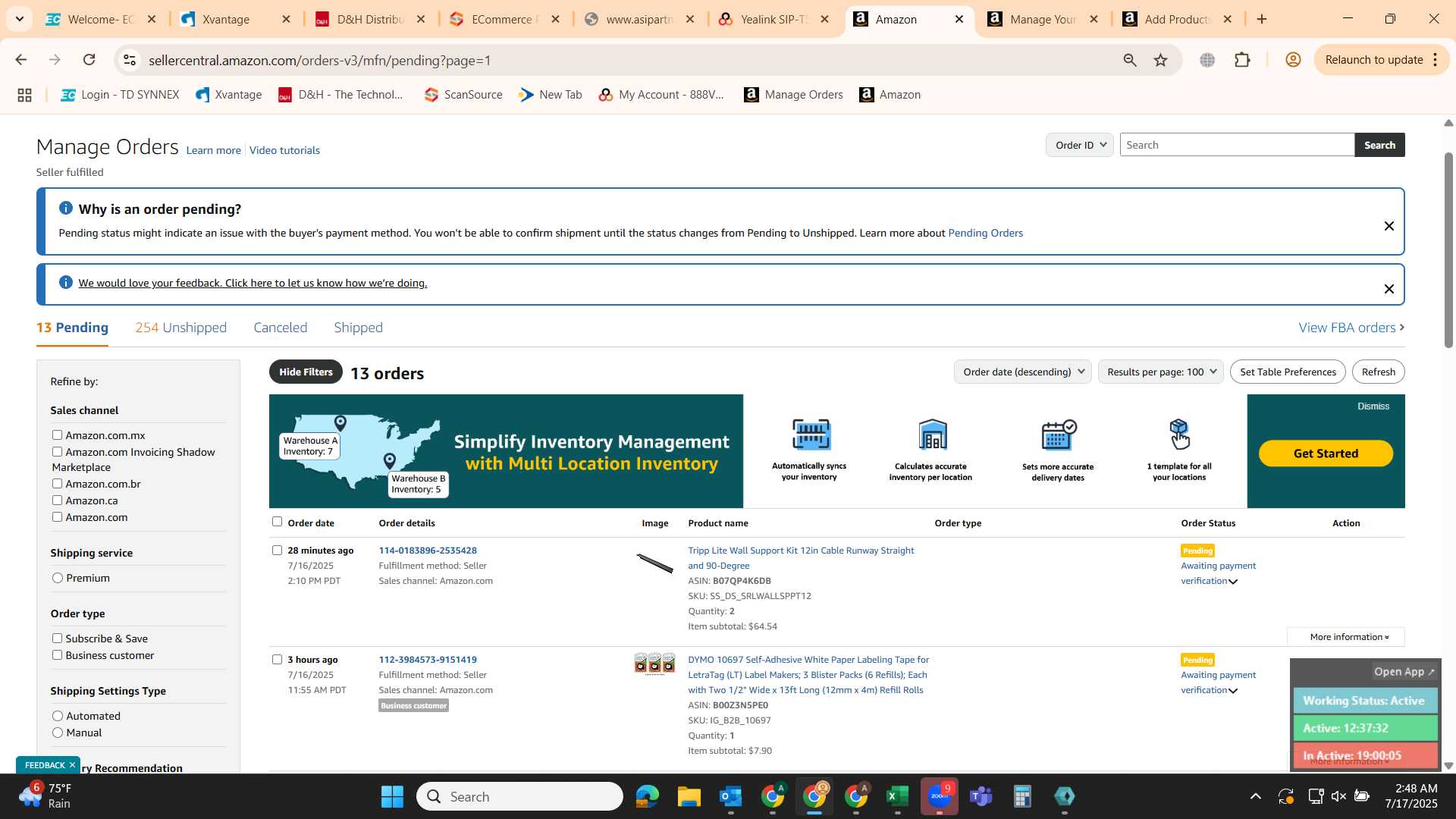This screenshot has width=1456, height=819.
Task: Open the tab search chevron at top-left
Action: click(x=20, y=19)
